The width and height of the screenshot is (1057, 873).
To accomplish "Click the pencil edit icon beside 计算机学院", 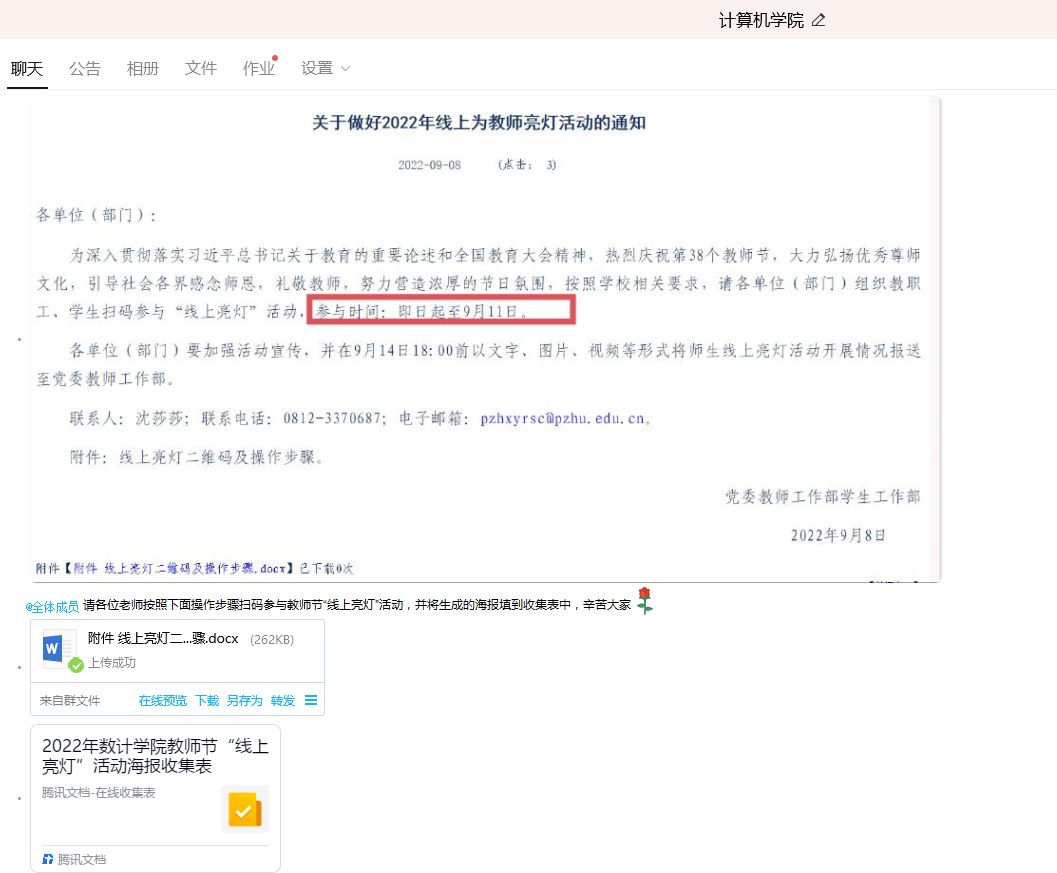I will click(819, 20).
